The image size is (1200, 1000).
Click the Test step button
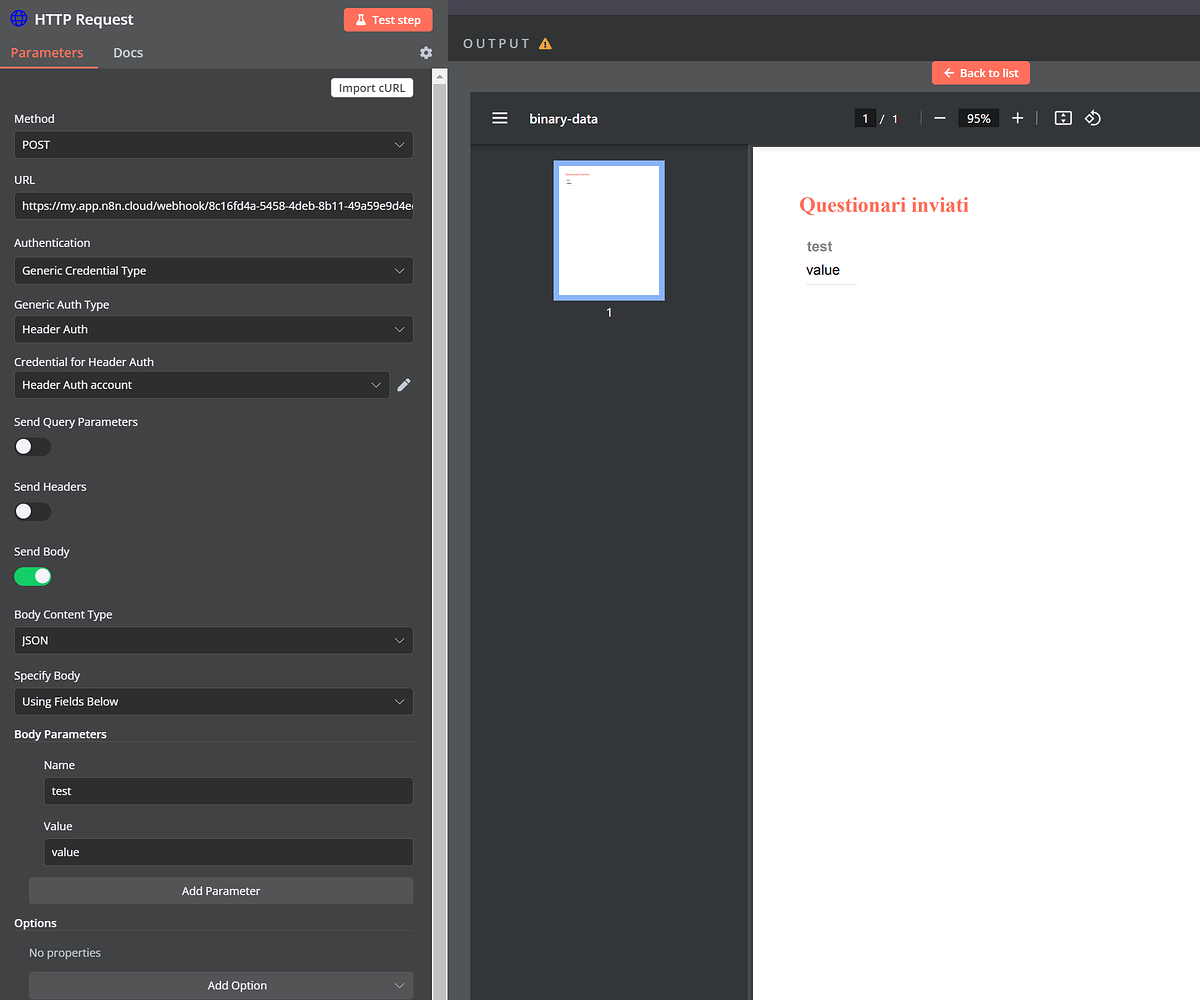(x=388, y=19)
